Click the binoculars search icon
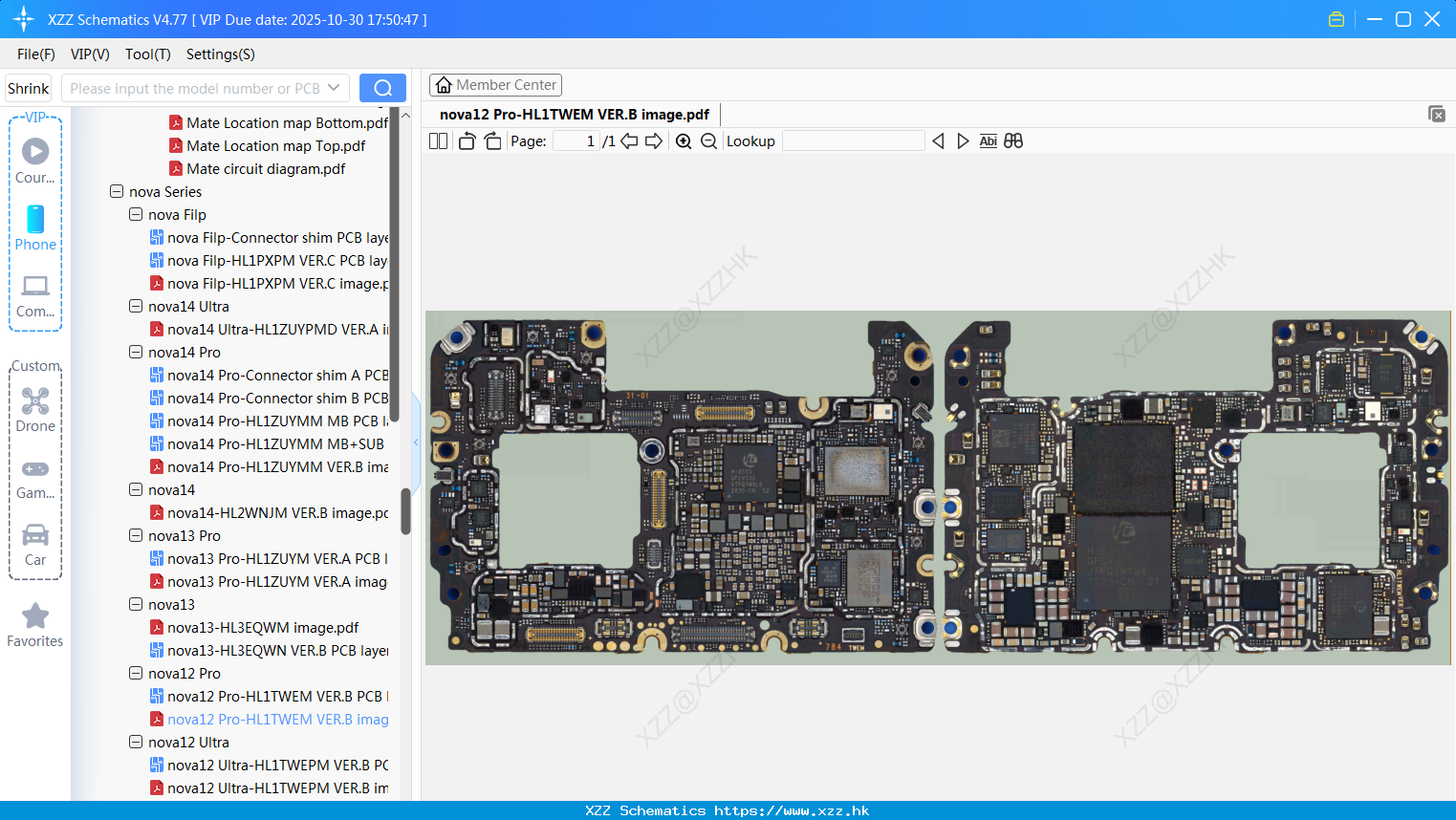The width and height of the screenshot is (1456, 820). pyautogui.click(x=1013, y=140)
